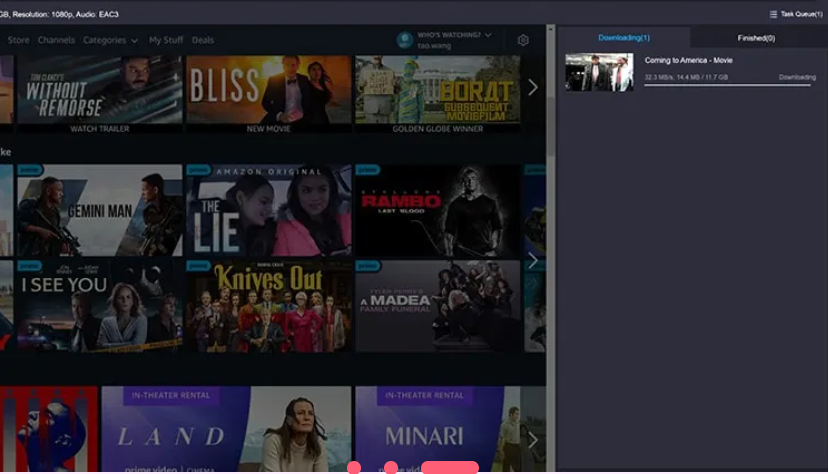Advance the Prime movies row right arrow

[533, 260]
